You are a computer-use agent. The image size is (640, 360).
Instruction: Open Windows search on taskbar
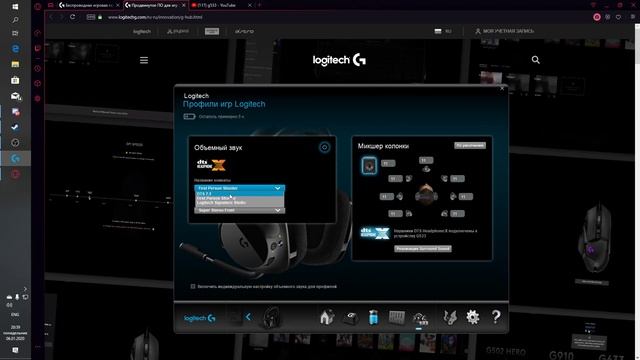15,20
